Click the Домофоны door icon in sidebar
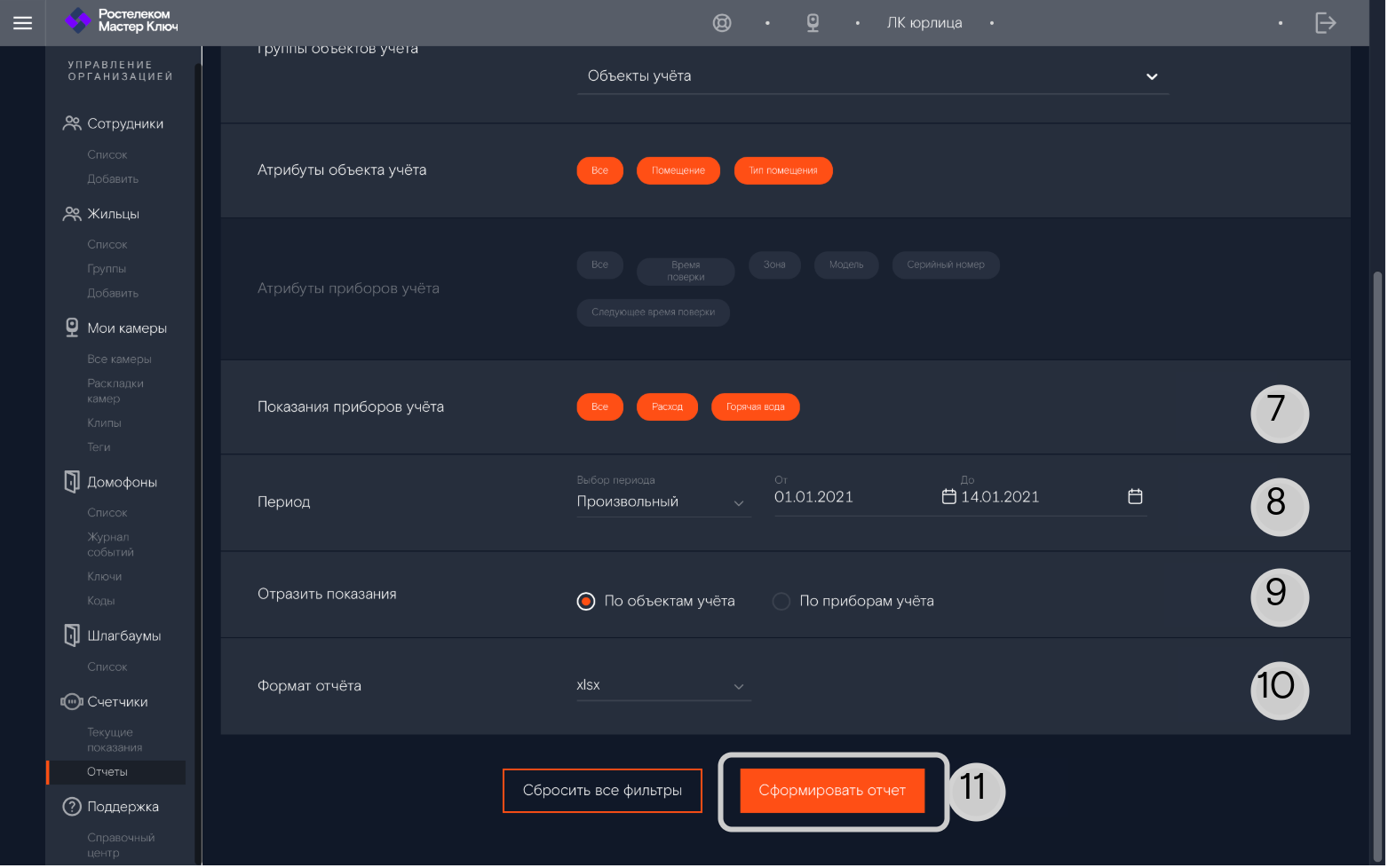Image resolution: width=1388 pixels, height=868 pixels. [71, 482]
